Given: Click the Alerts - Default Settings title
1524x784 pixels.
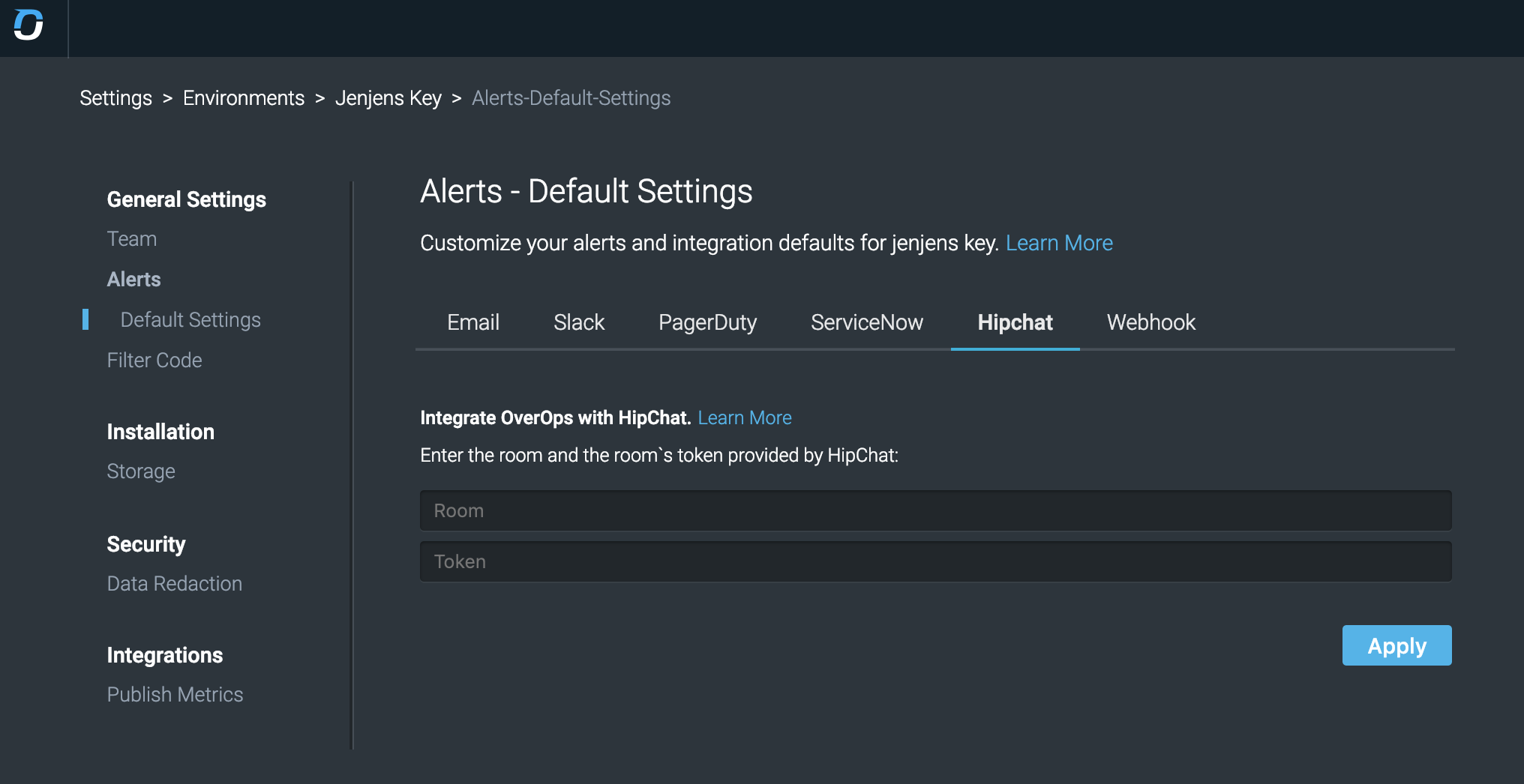Looking at the screenshot, I should point(586,191).
